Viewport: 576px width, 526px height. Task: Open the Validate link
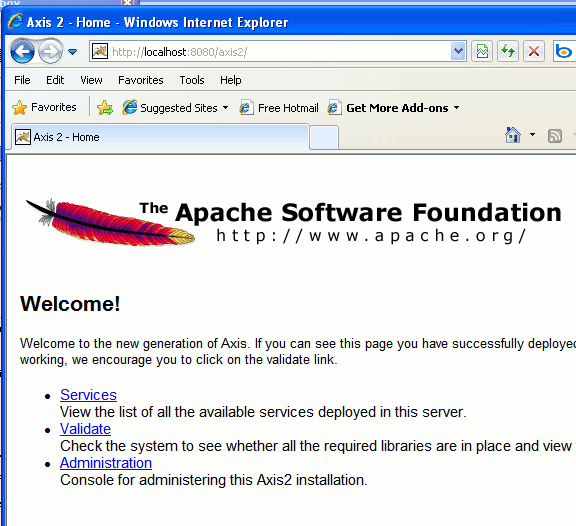coord(85,429)
